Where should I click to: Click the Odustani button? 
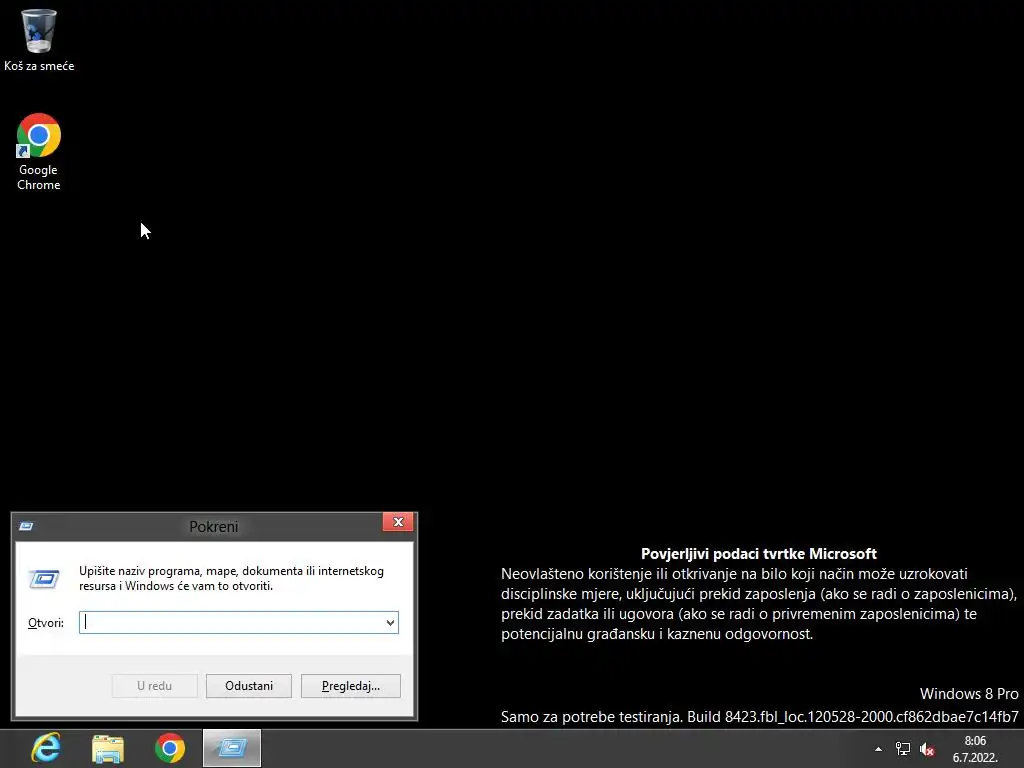[x=249, y=686]
